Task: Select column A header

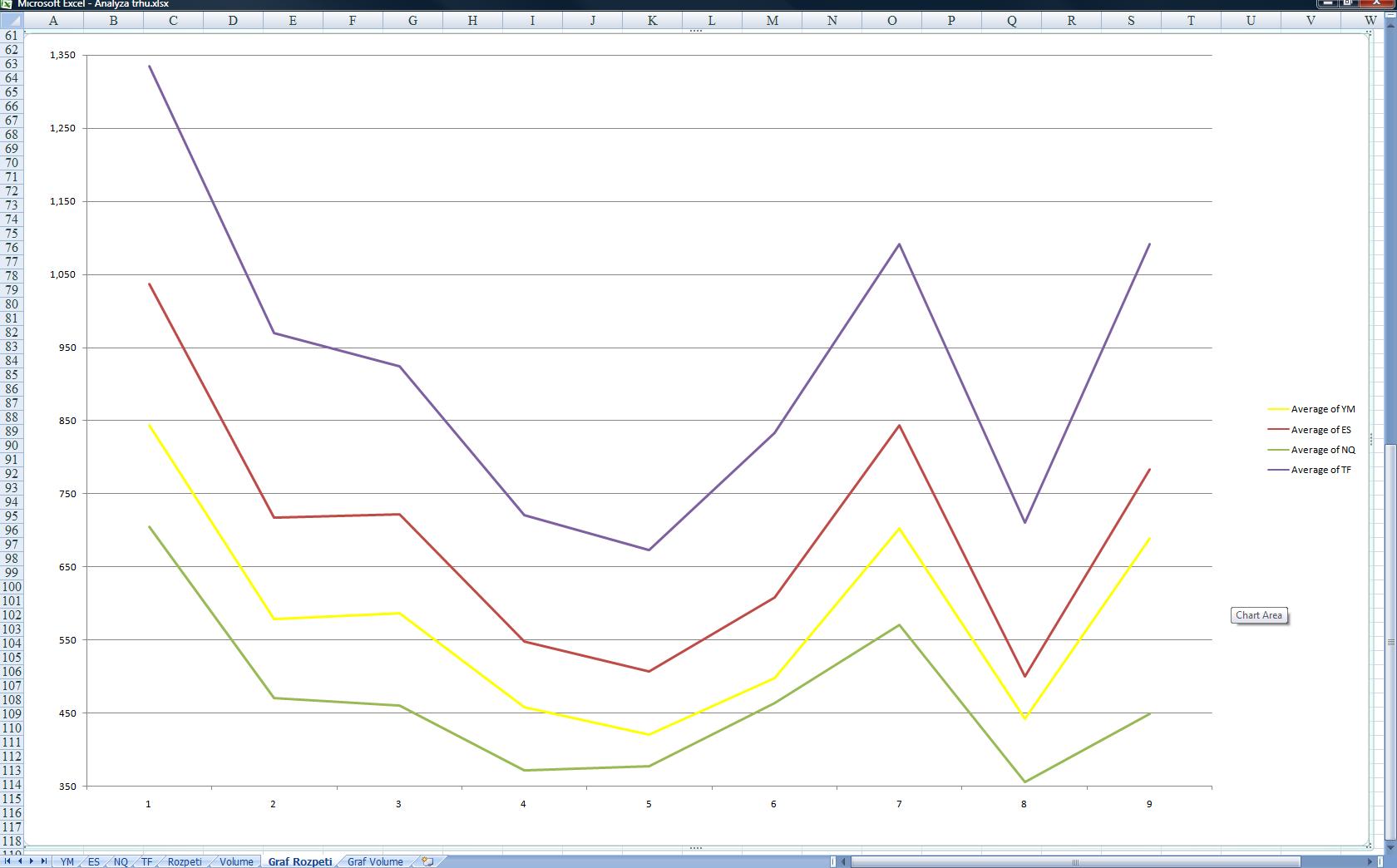Action: point(53,20)
